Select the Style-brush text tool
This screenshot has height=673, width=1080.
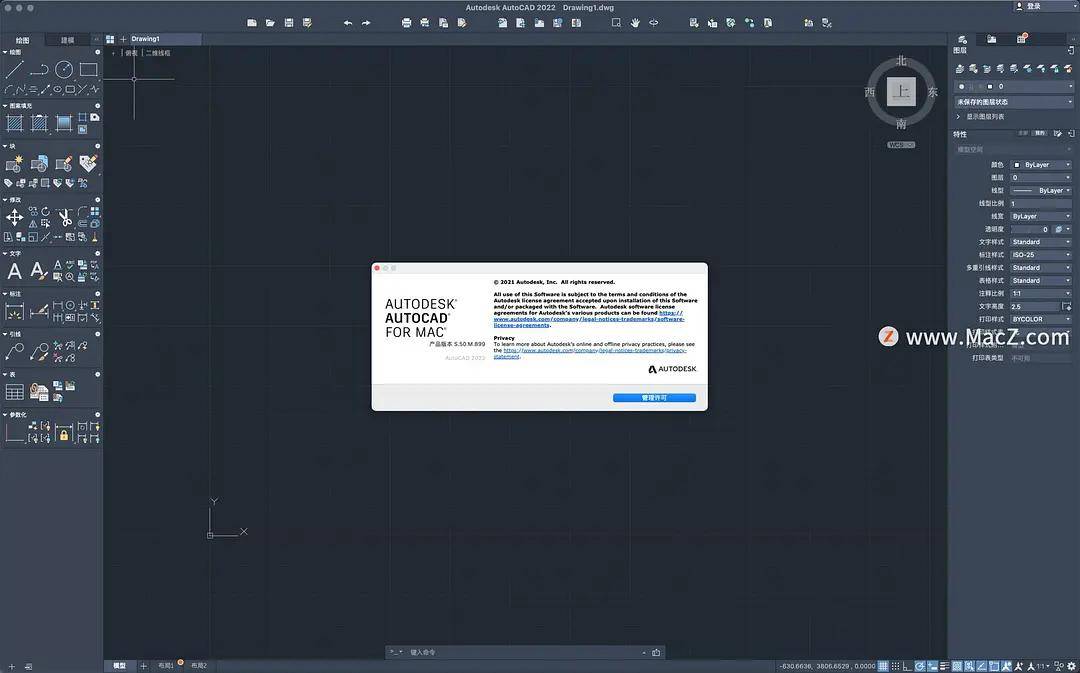pyautogui.click(x=39, y=271)
